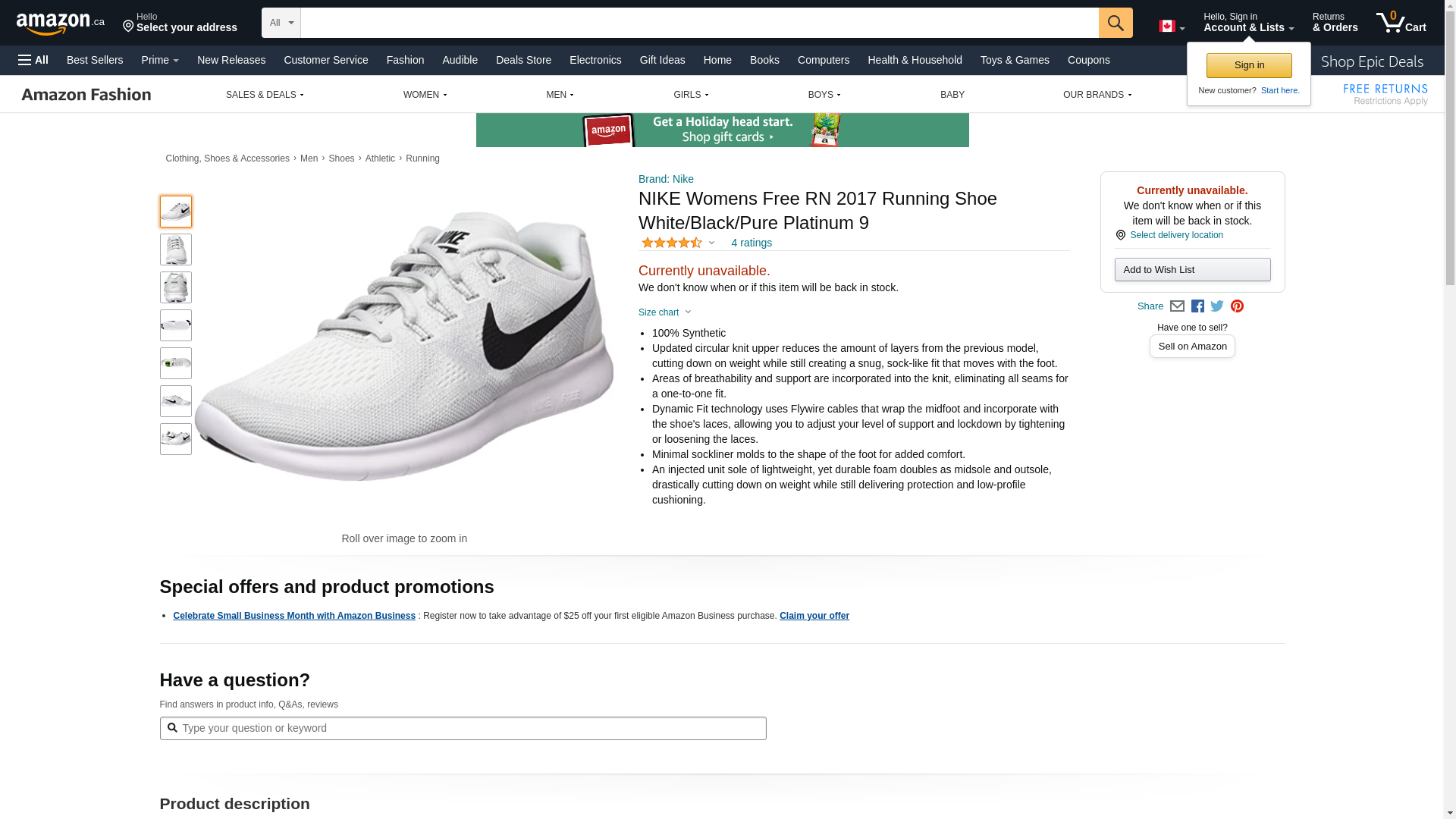This screenshot has height=819, width=1456.
Task: Click the Amazon.ca logo
Action: 61,24
